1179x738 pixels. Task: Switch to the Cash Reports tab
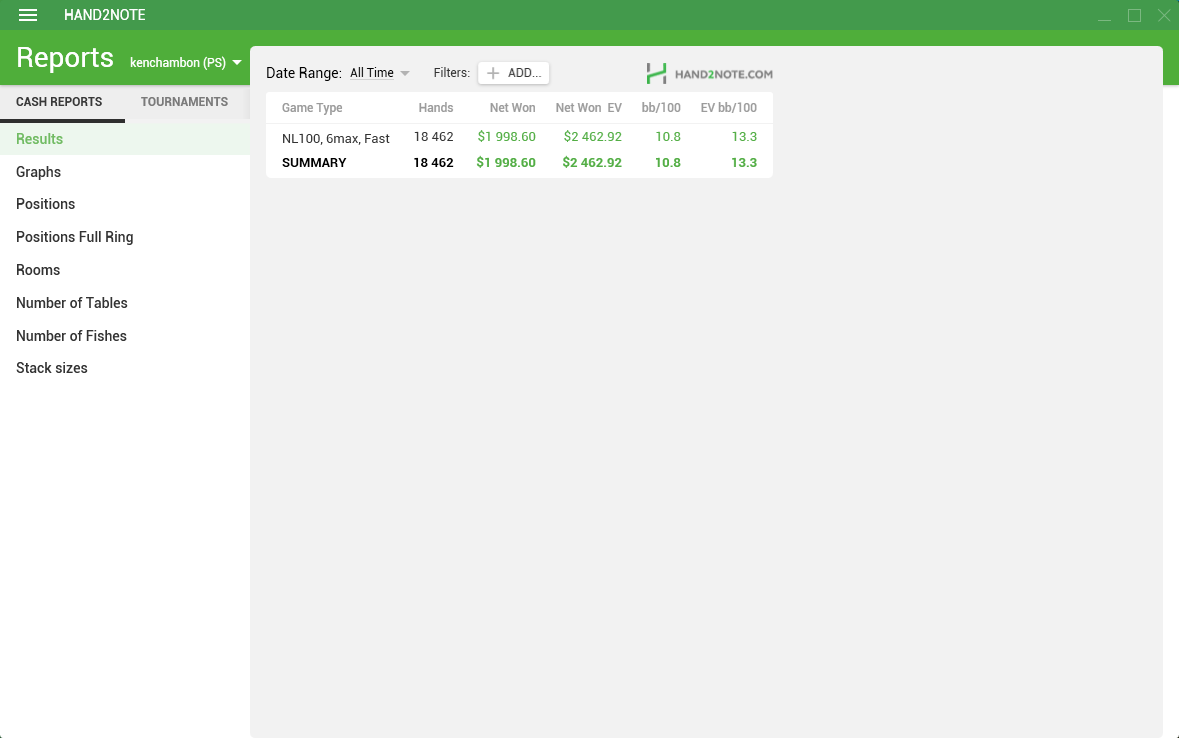click(59, 102)
